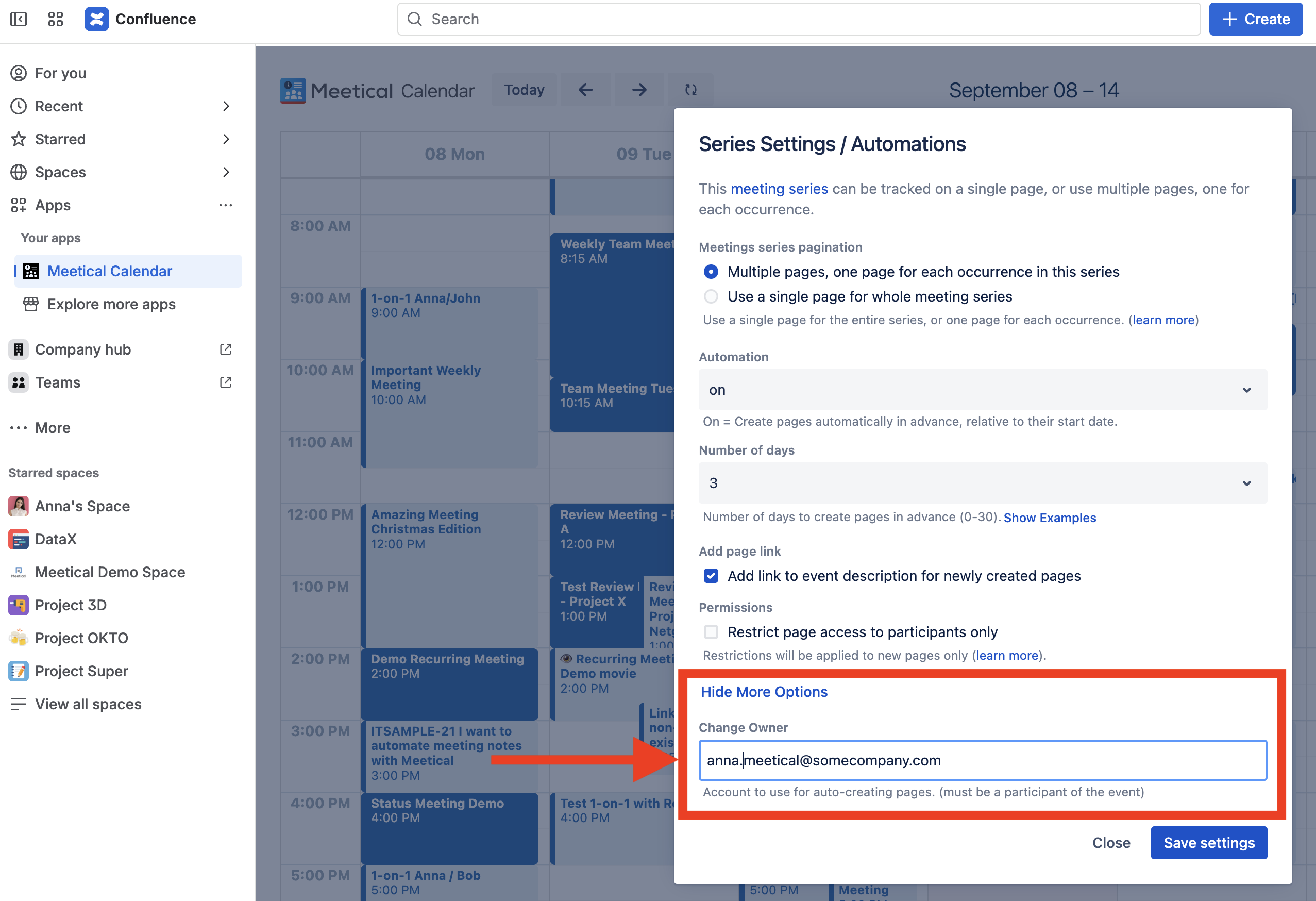Viewport: 1316px width, 901px height.
Task: Open ITSAMPLE-21 automate meeting notes event
Action: pos(450,756)
